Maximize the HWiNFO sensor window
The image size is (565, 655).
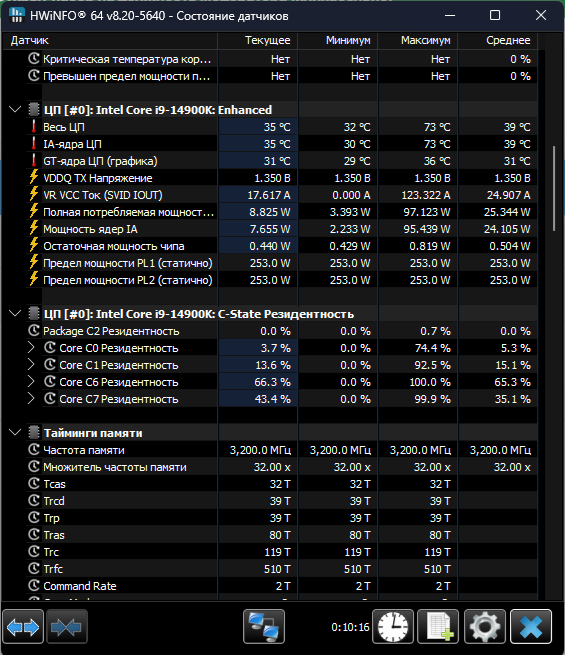pyautogui.click(x=495, y=15)
